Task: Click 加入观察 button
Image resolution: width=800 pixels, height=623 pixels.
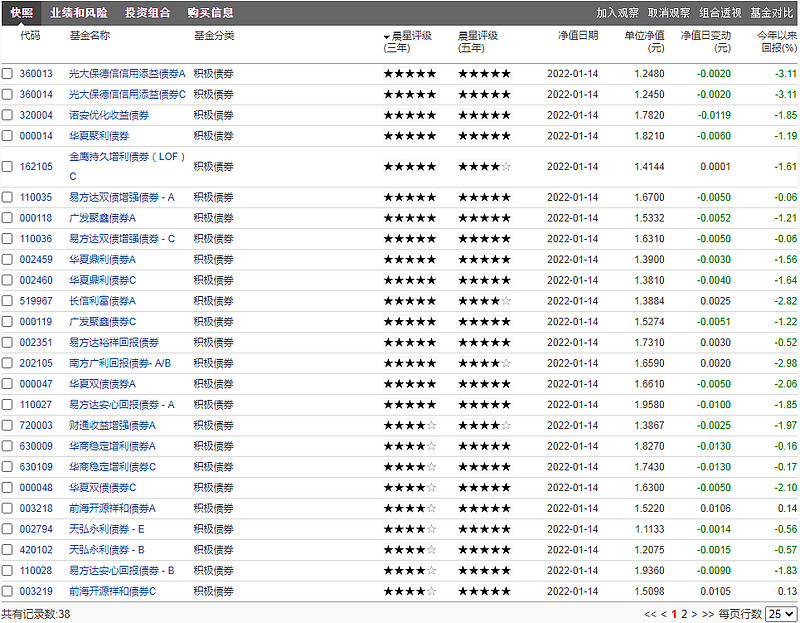Action: [x=617, y=13]
